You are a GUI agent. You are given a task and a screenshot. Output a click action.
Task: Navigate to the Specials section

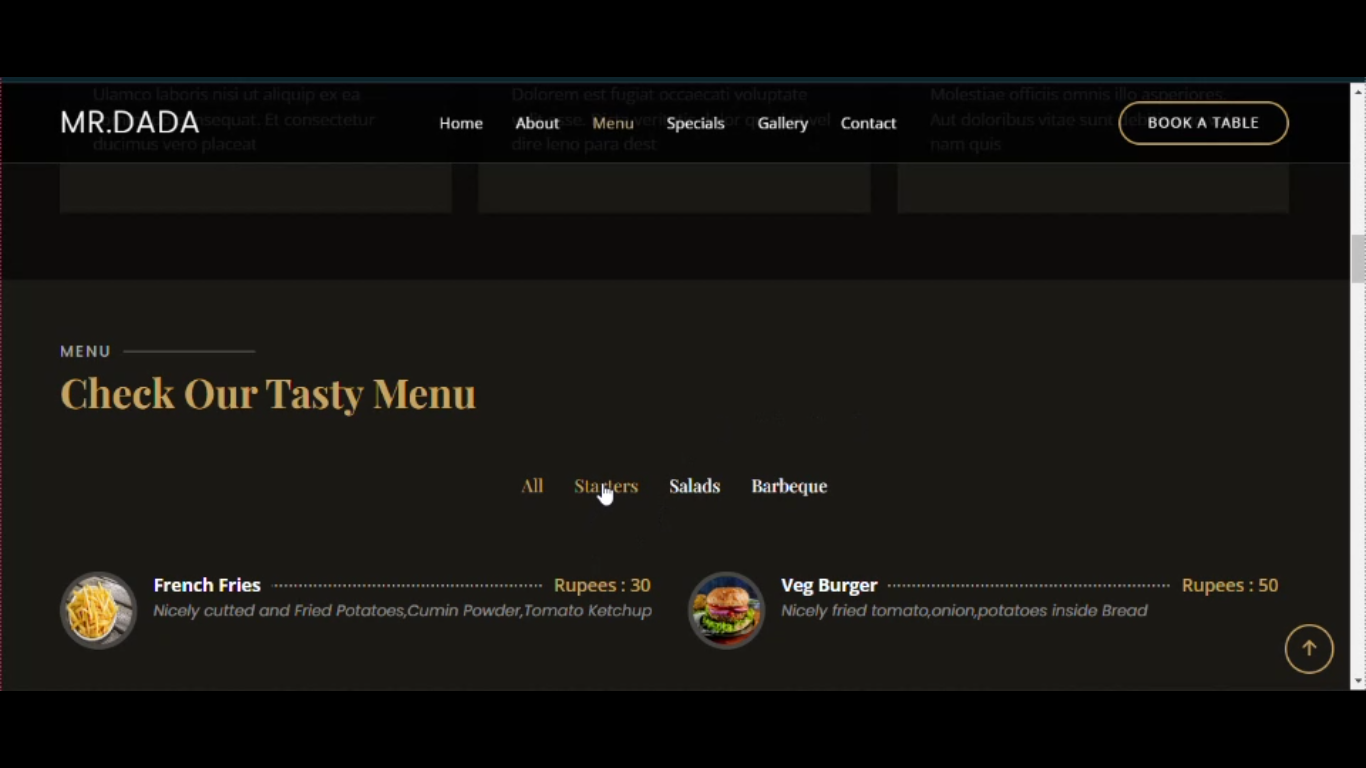click(695, 123)
